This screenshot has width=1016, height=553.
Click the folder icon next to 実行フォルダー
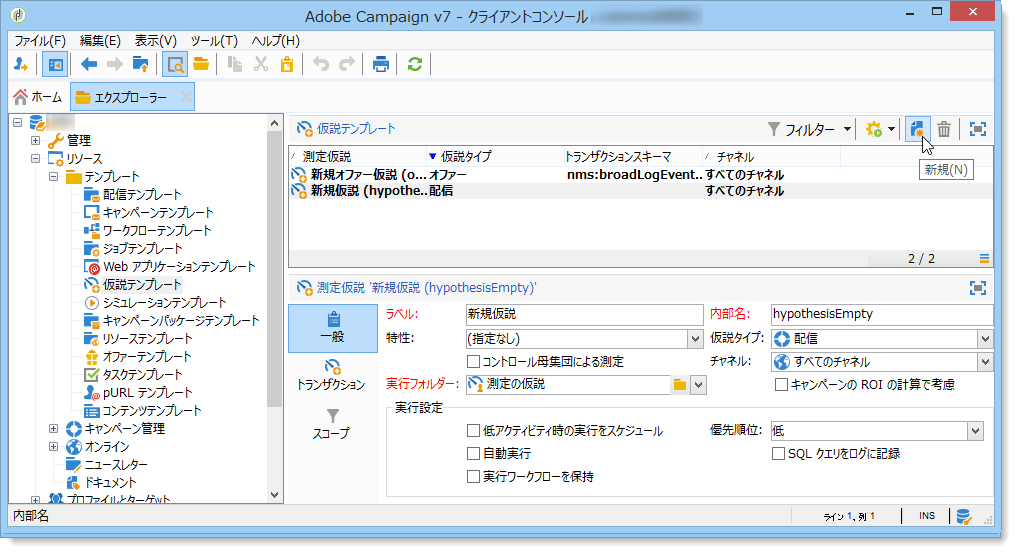point(680,384)
